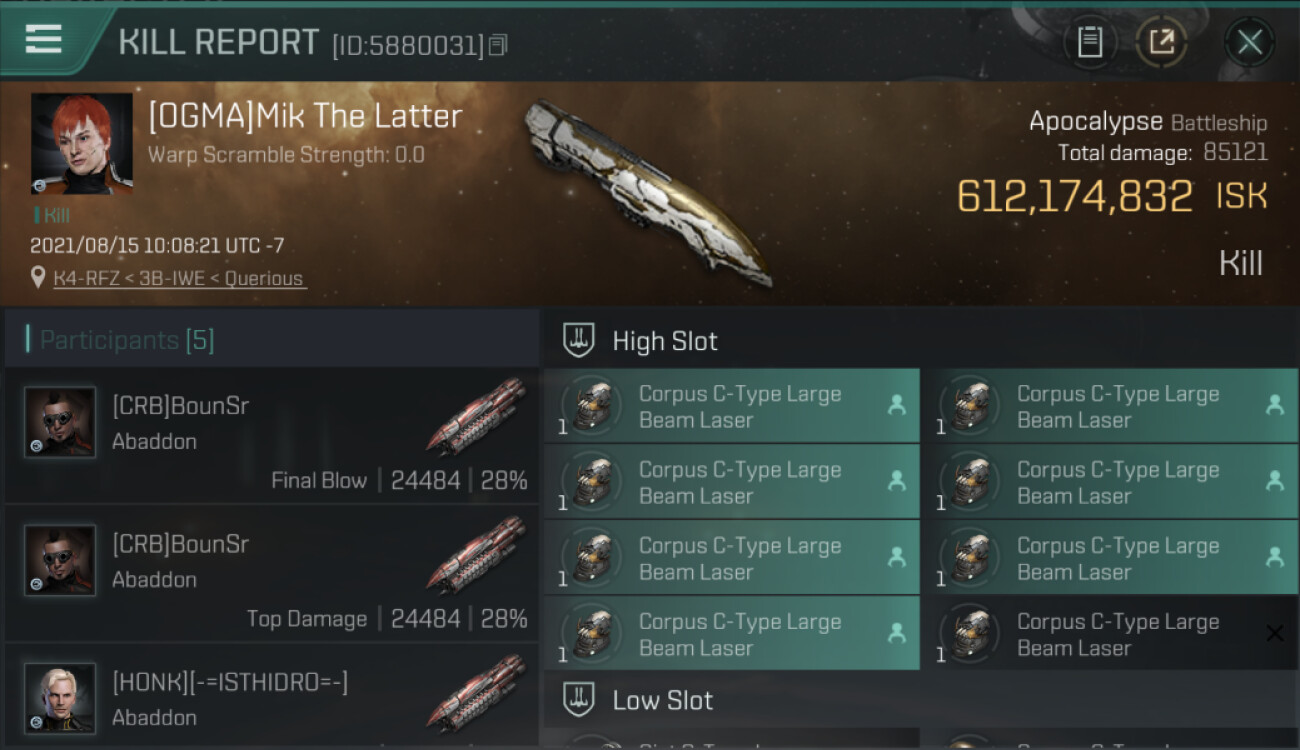This screenshot has width=1300, height=750.
Task: Copy the kill report ID
Action: (498, 45)
